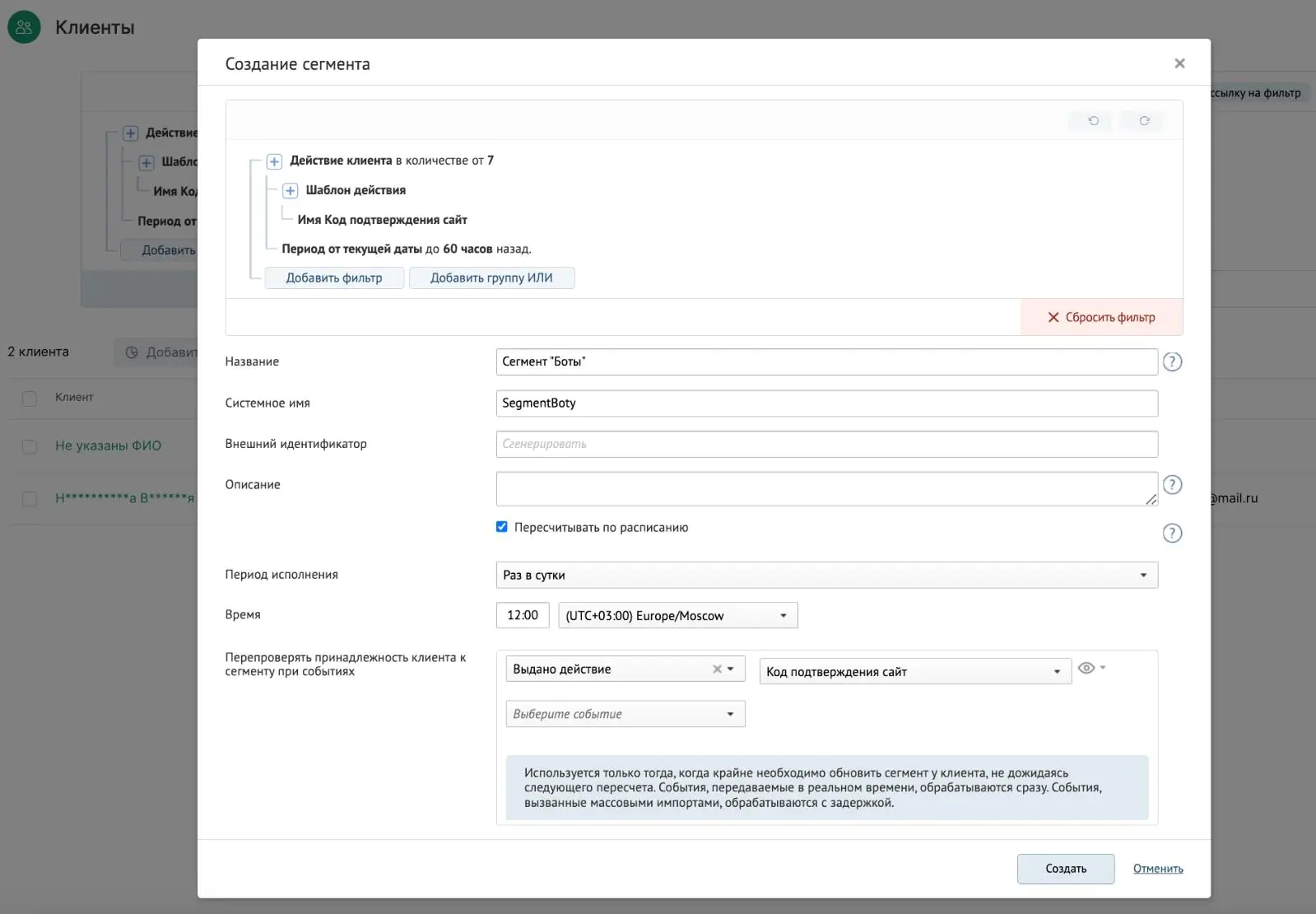The image size is (1316, 914).
Task: Open help icon next to Название field
Action: click(1172, 361)
